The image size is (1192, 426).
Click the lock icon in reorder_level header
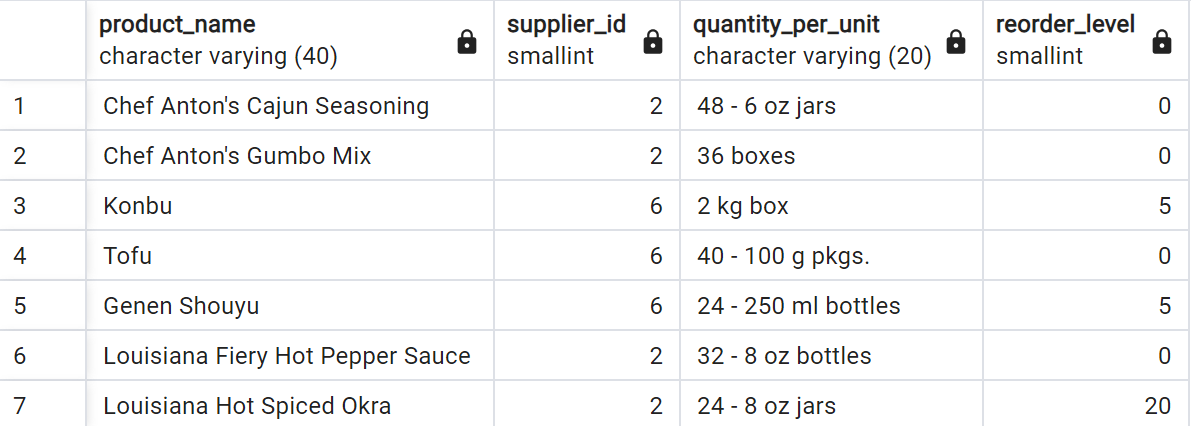coord(1162,43)
